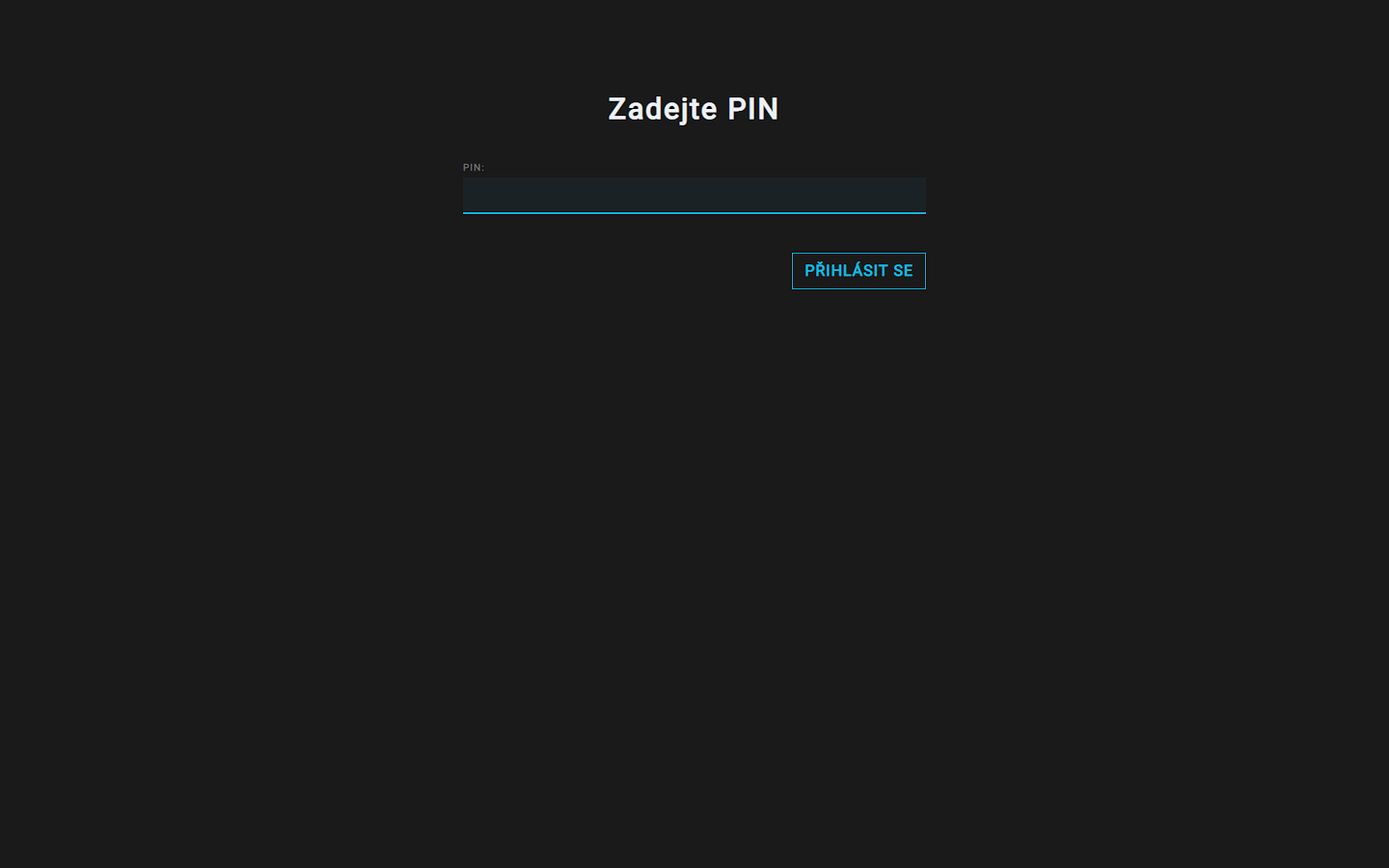Click the blue underline of the PIN field

[x=694, y=213]
